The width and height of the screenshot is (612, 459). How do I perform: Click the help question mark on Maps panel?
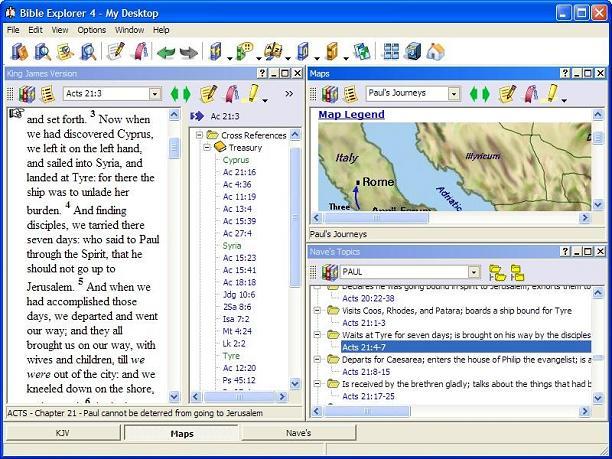coord(565,74)
